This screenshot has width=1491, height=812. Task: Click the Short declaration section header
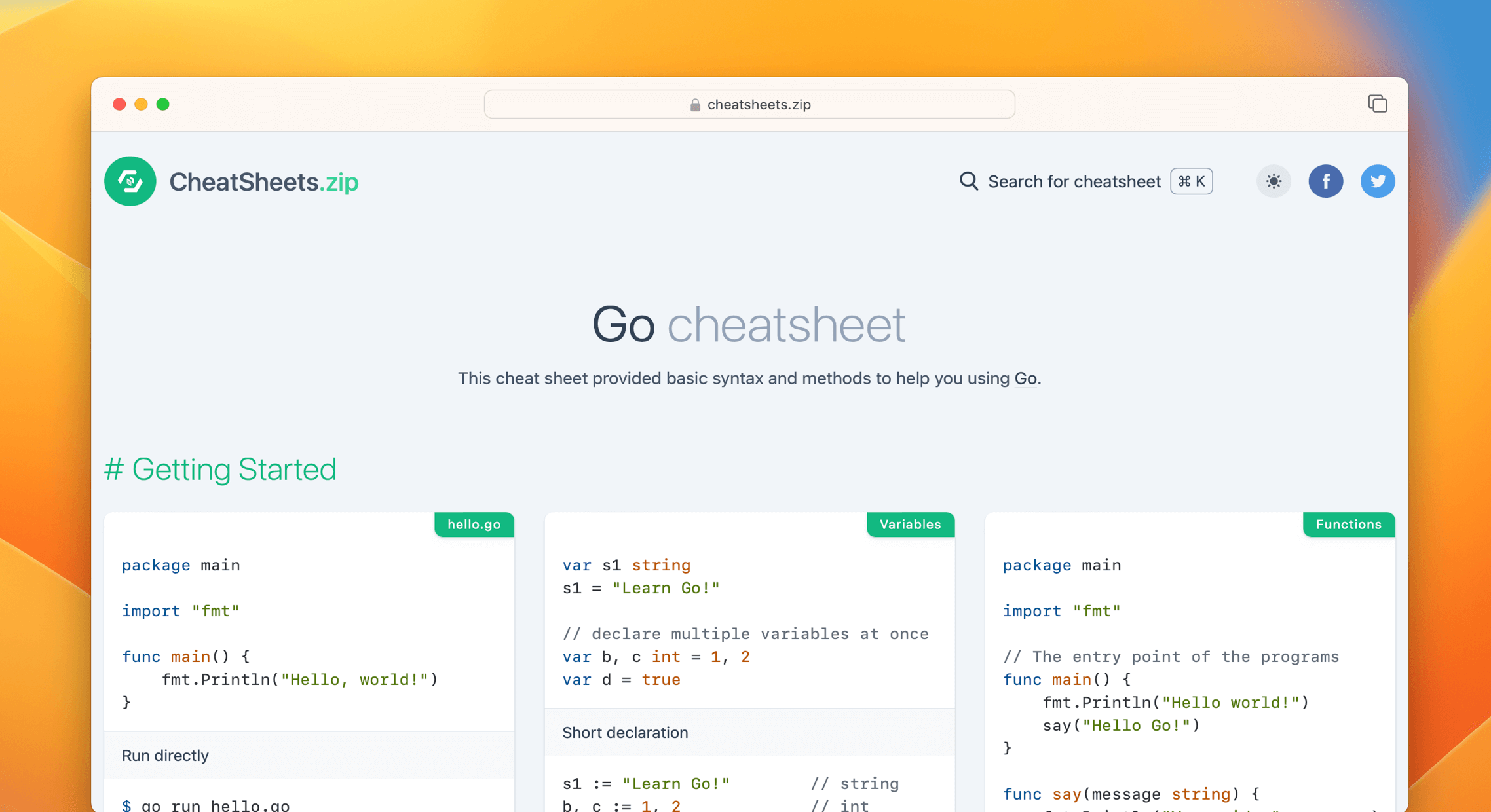click(624, 733)
